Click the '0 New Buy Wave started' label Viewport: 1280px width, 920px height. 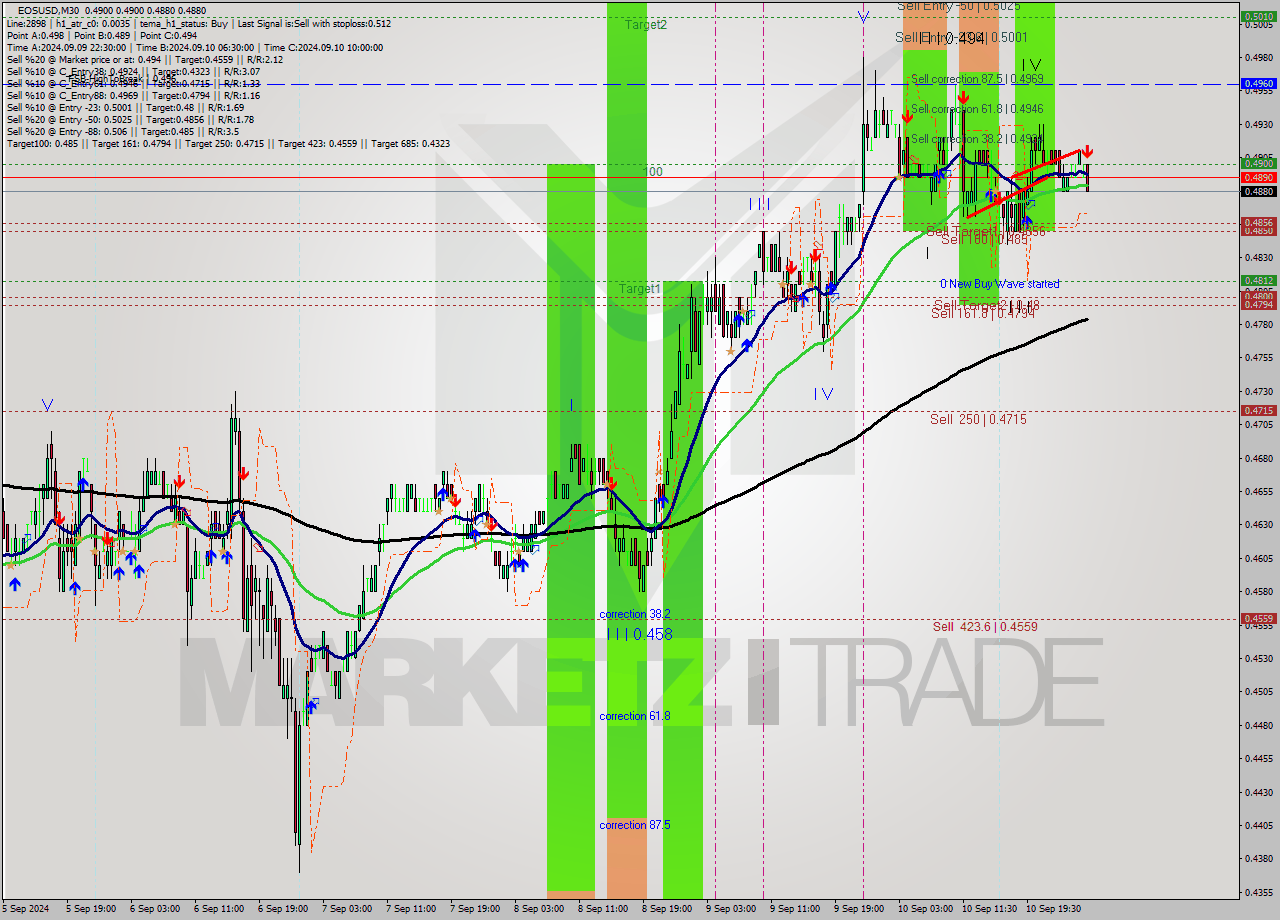point(999,284)
